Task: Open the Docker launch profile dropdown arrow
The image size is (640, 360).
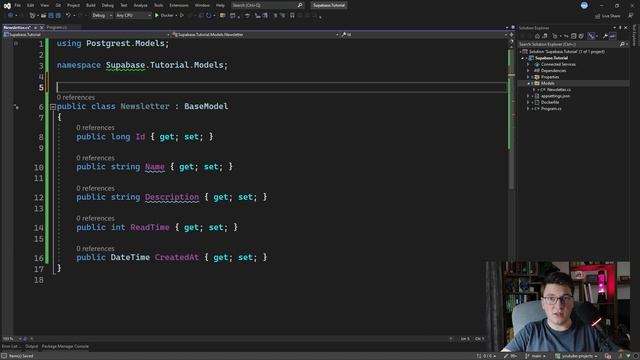Action: click(x=176, y=16)
